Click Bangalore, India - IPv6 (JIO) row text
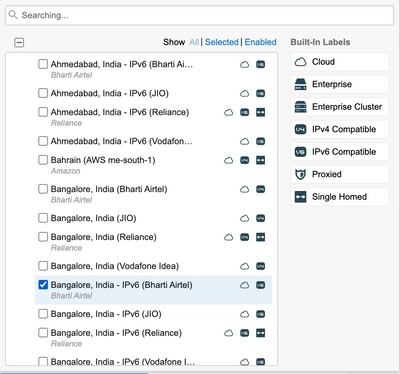Viewport: 400px width, 374px height. click(x=106, y=314)
